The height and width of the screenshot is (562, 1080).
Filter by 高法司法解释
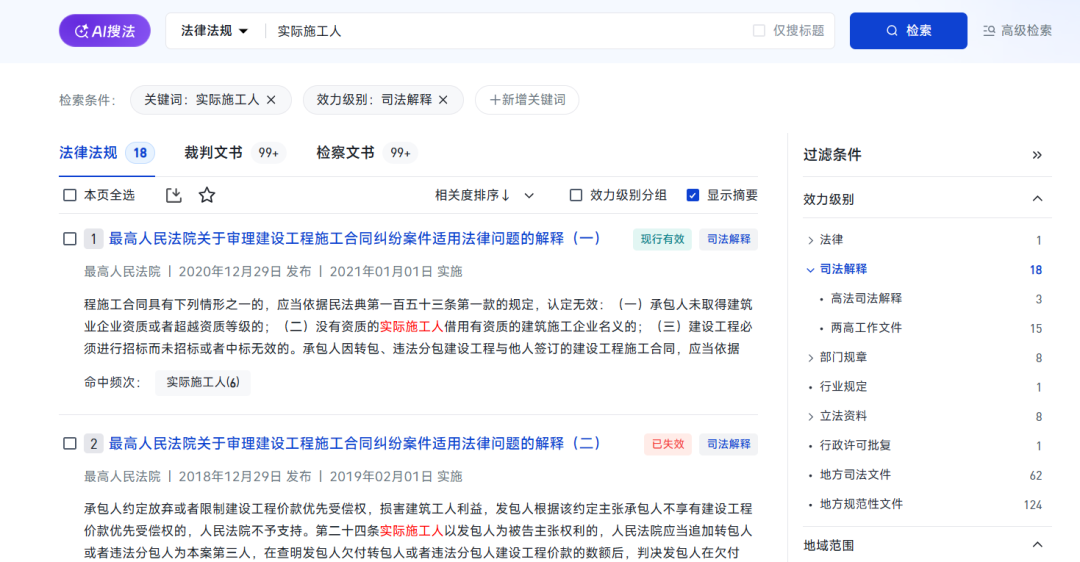pos(866,299)
